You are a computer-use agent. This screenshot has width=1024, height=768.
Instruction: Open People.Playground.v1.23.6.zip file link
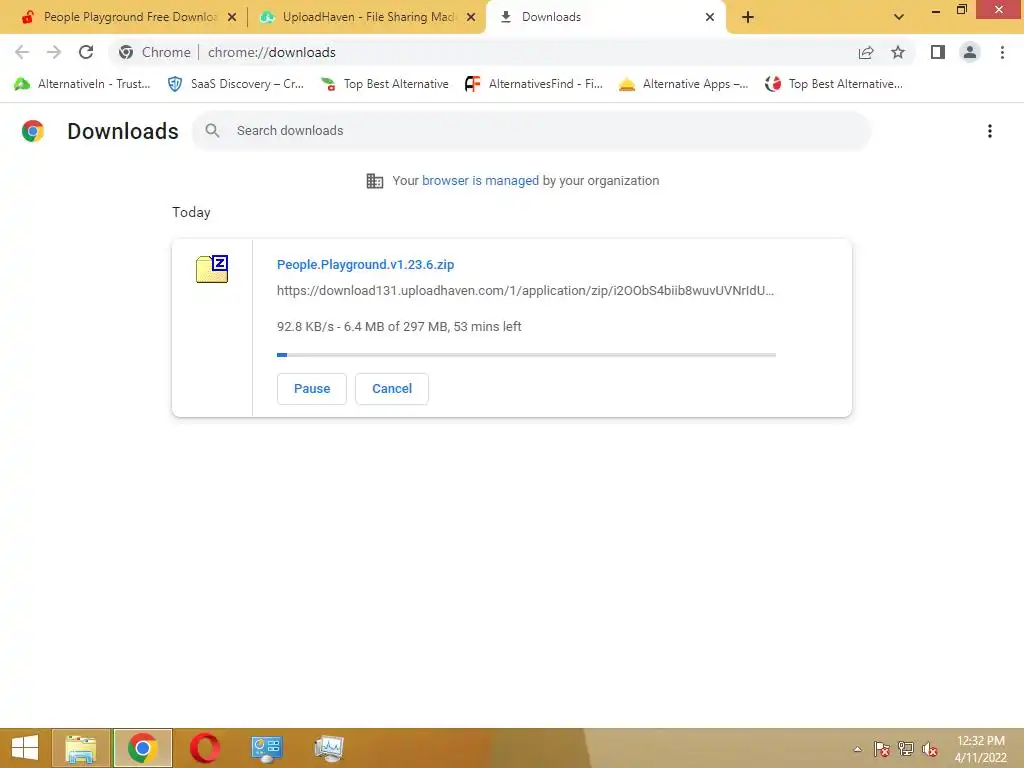[365, 264]
